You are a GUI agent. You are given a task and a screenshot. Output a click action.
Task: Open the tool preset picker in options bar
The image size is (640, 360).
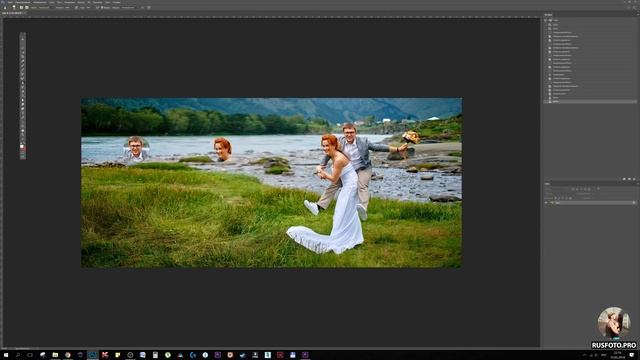click(x=6, y=7)
